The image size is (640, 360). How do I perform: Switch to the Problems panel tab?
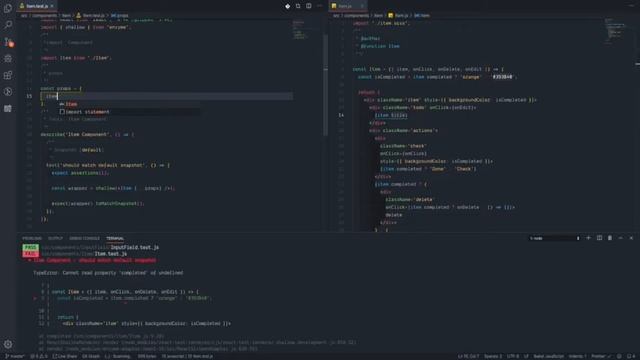pos(32,238)
